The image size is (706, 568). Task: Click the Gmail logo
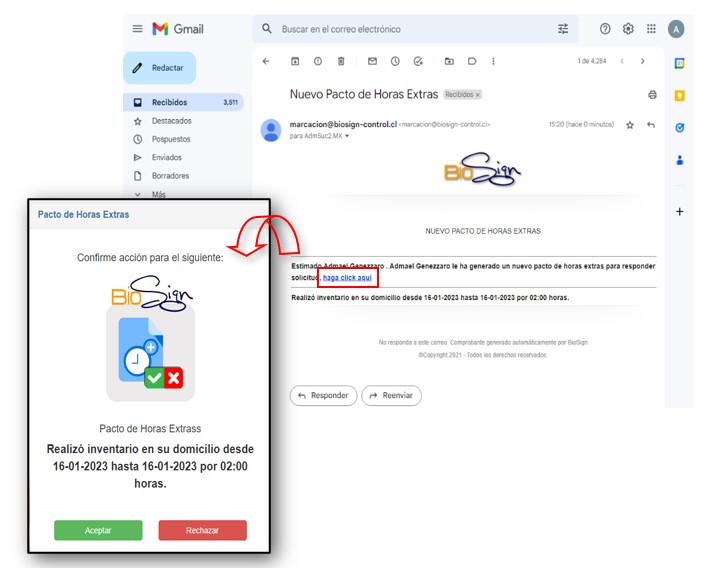178,29
